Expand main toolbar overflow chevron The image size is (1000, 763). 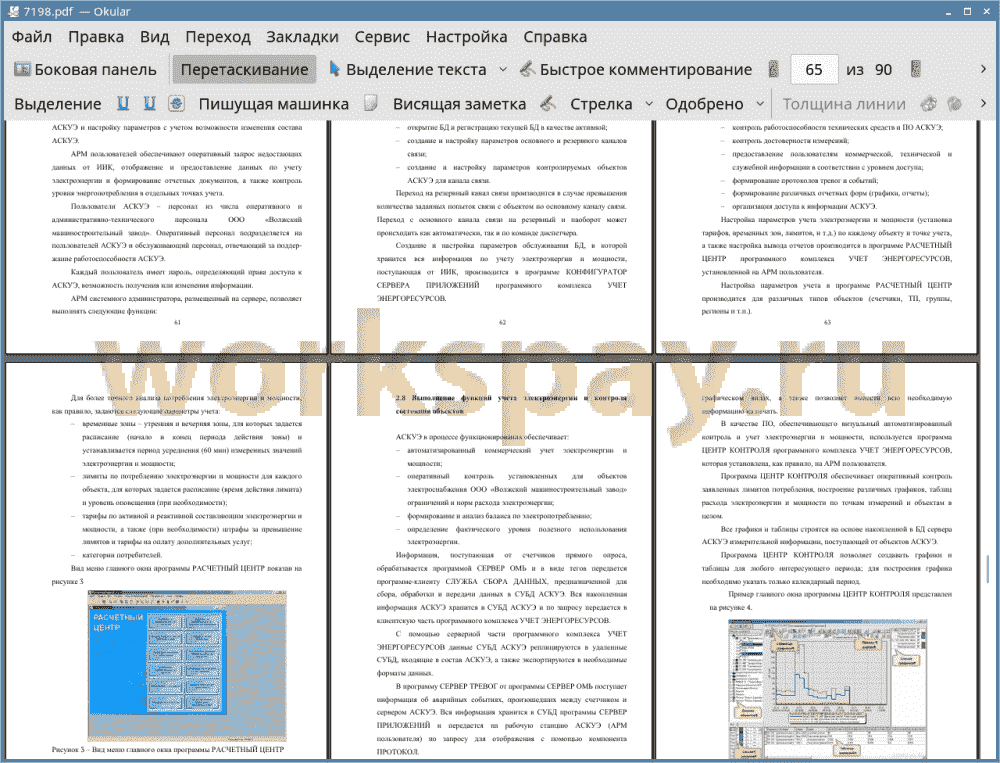[x=983, y=69]
